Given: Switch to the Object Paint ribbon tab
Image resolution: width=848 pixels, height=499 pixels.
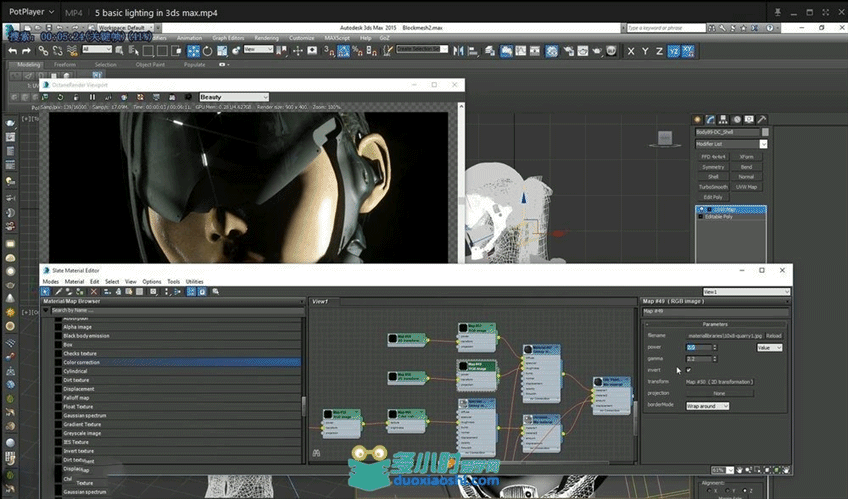Looking at the screenshot, I should (x=150, y=64).
